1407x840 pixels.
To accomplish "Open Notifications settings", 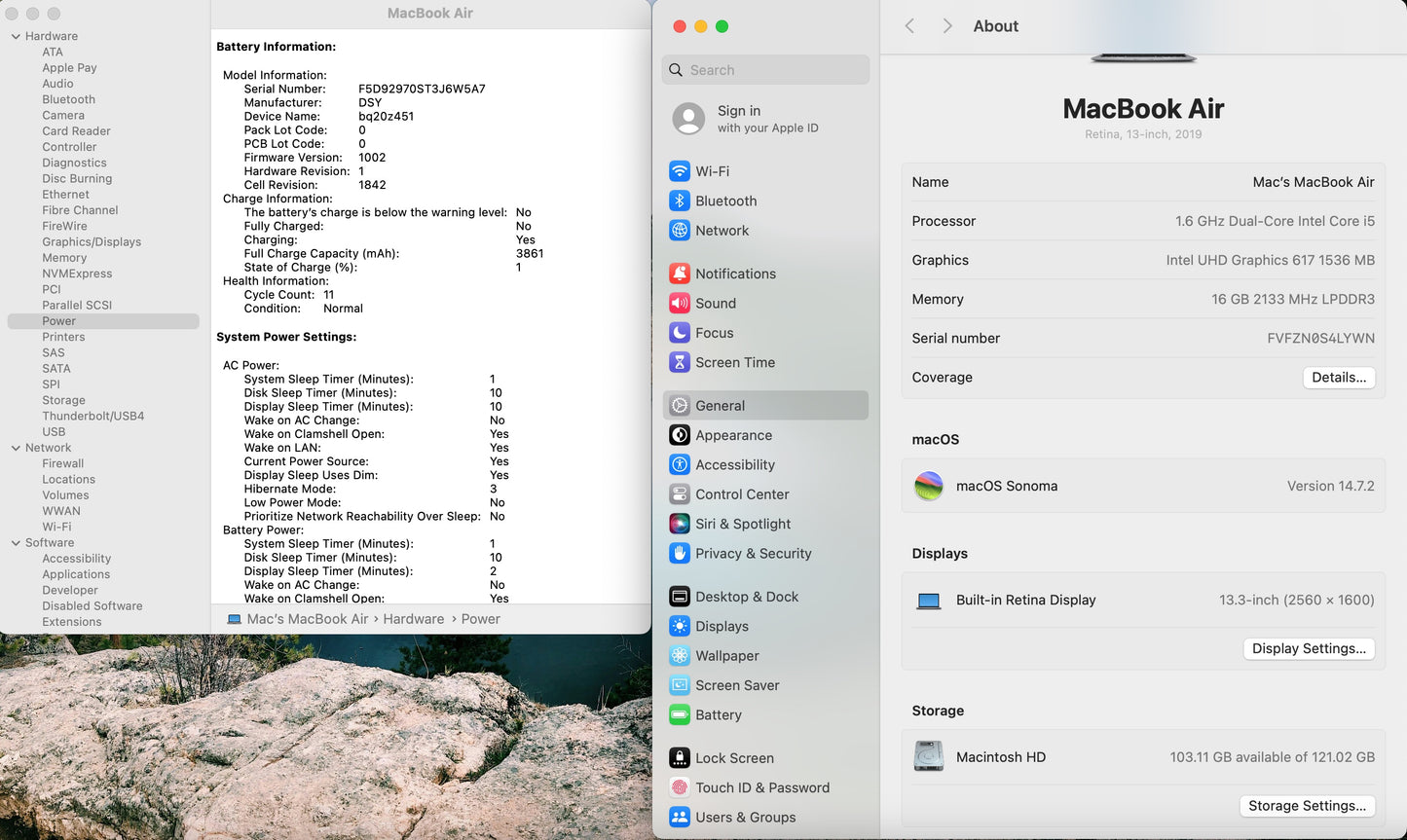I will 735,273.
